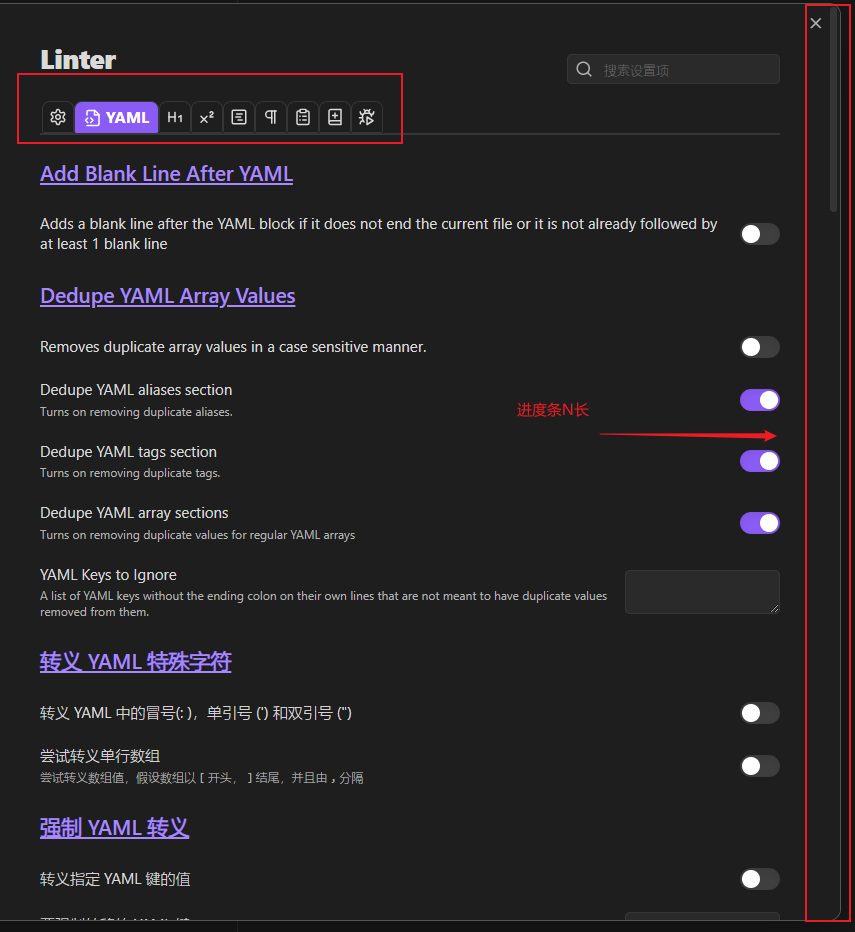The width and height of the screenshot is (855, 932).
Task: Open the General settings gear tab
Action: click(58, 117)
